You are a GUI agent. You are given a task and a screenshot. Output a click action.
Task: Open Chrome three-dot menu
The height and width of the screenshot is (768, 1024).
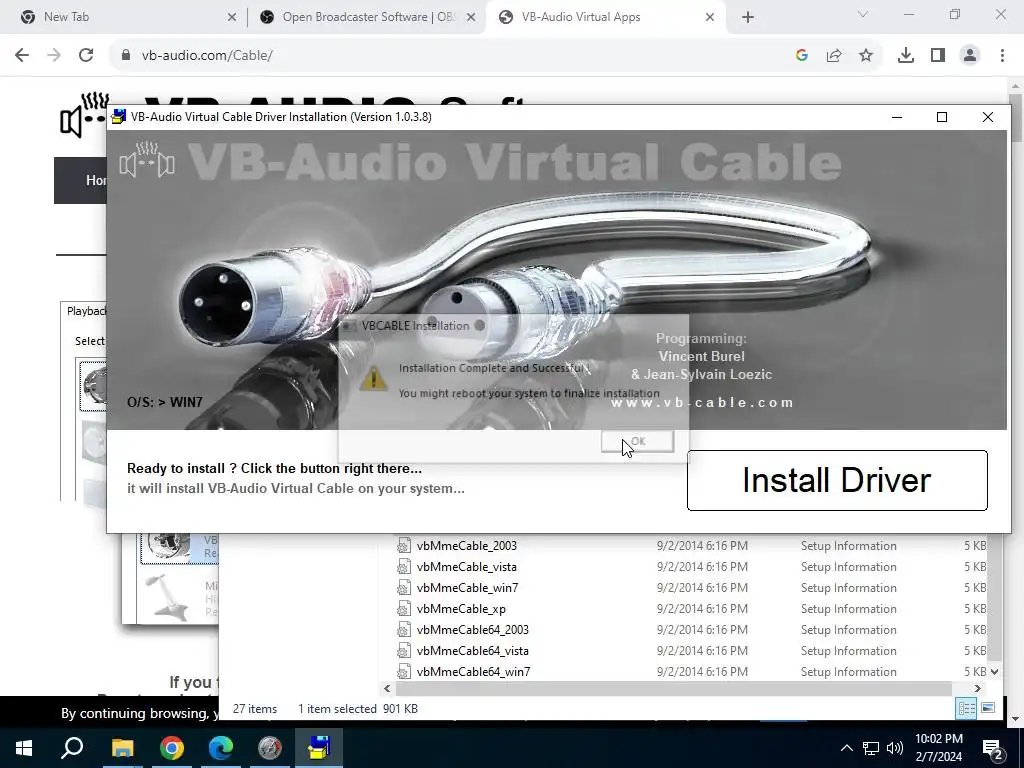[x=1002, y=56]
